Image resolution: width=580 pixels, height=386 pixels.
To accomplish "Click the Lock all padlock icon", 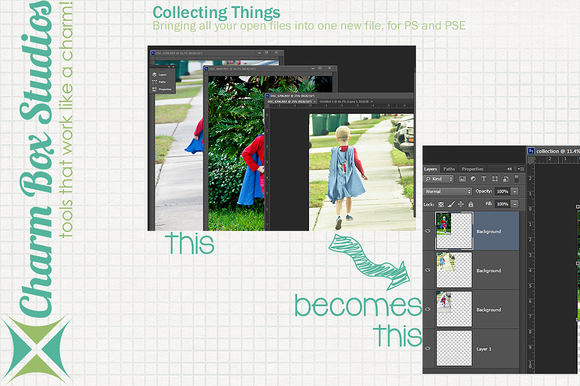I will click(x=471, y=204).
